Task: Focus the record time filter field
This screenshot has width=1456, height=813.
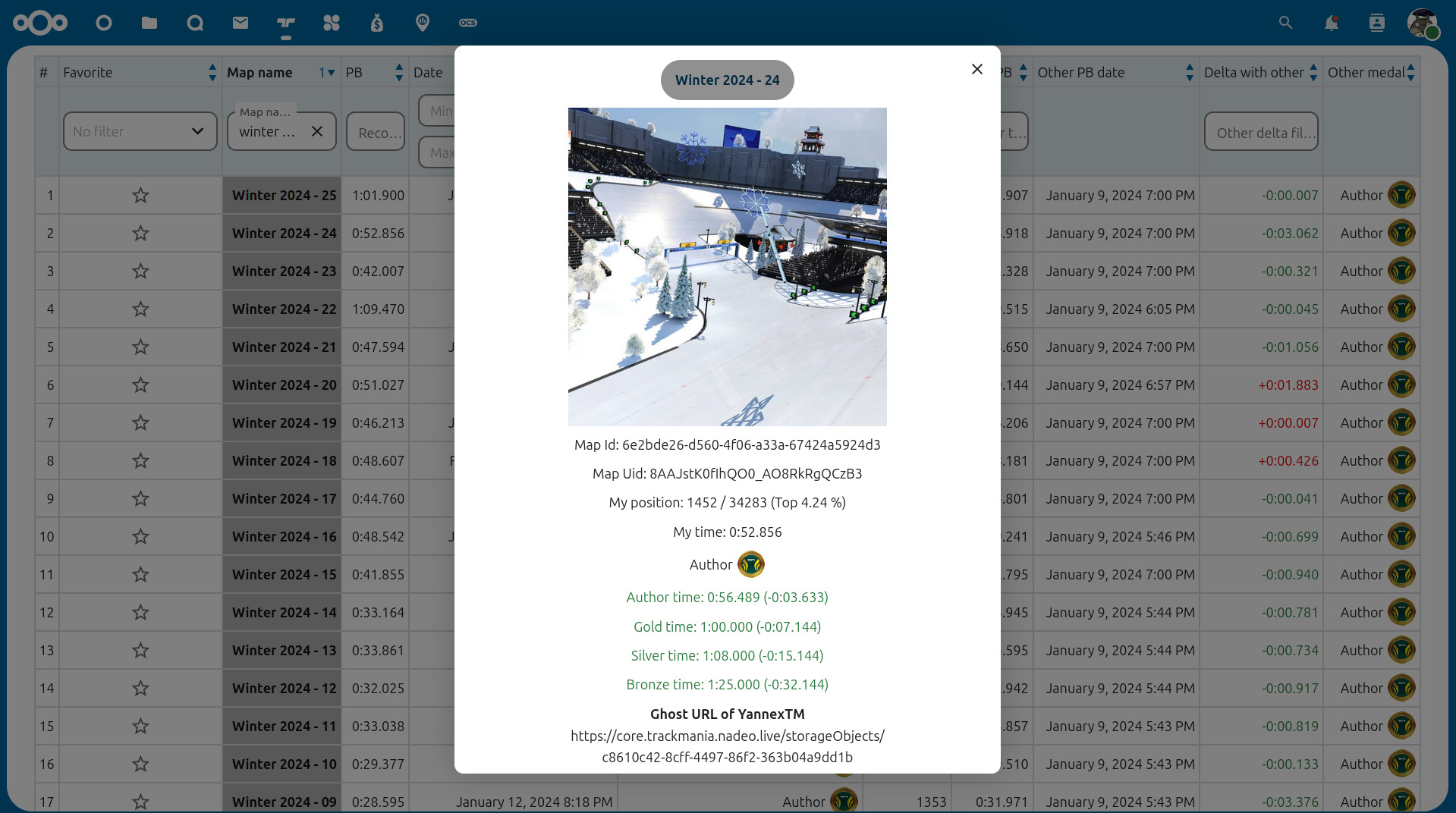Action: (x=376, y=131)
